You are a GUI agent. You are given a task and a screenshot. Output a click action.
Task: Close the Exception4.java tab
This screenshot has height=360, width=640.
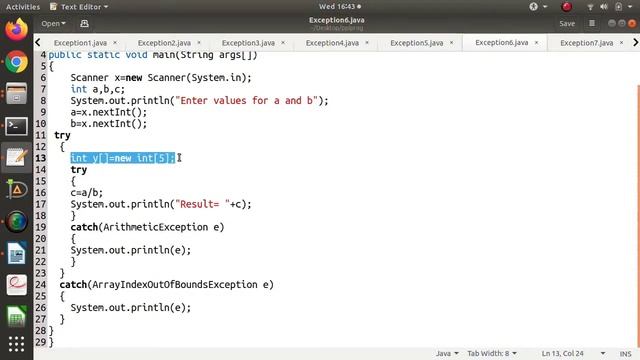pos(367,42)
